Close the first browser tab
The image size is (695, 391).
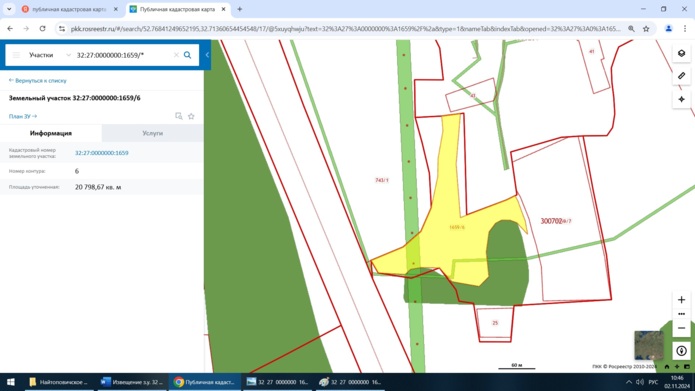click(116, 9)
